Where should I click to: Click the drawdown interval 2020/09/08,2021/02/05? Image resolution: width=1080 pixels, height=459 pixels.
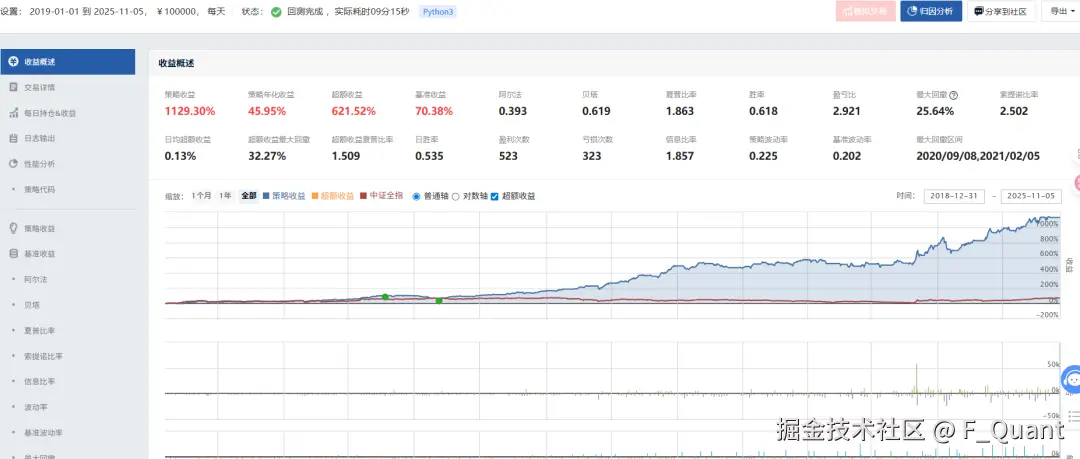978,156
